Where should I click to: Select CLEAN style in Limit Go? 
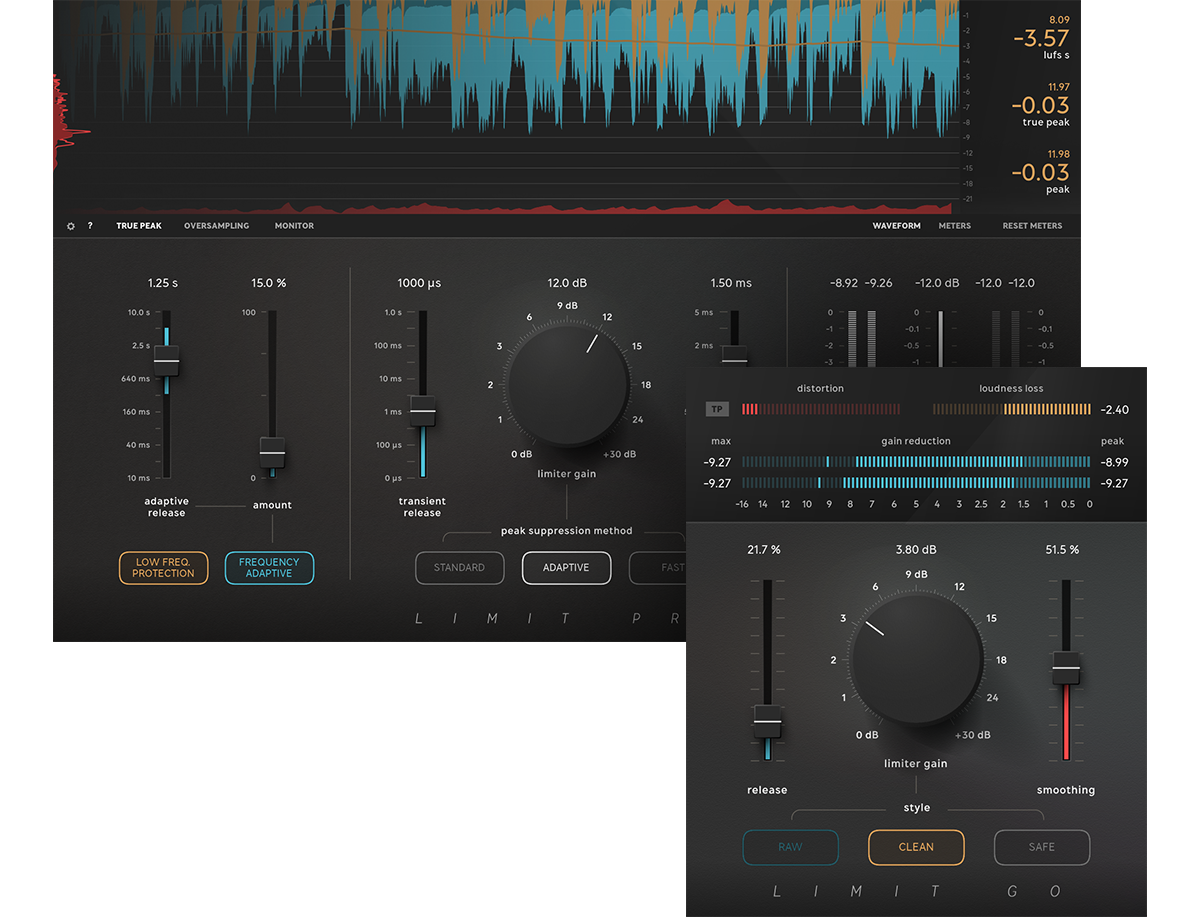pyautogui.click(x=916, y=847)
